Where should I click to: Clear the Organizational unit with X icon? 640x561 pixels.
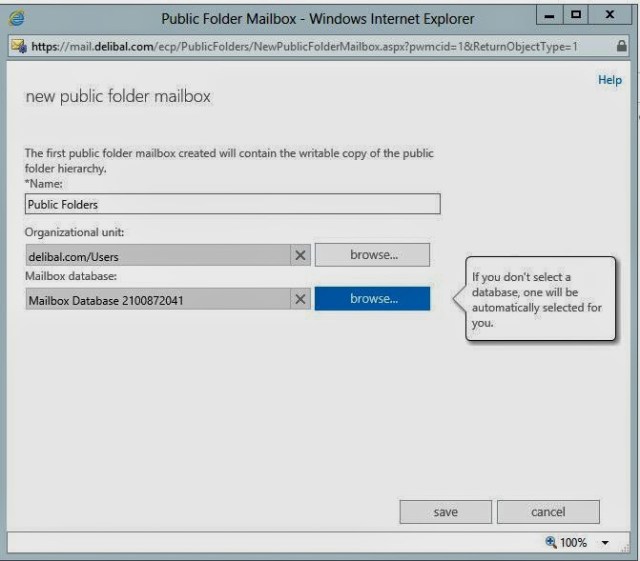point(301,255)
